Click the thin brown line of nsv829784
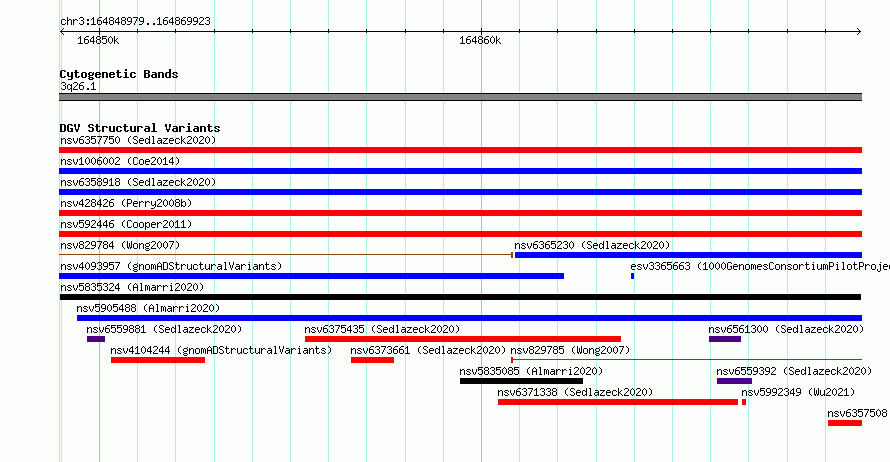 [286, 255]
